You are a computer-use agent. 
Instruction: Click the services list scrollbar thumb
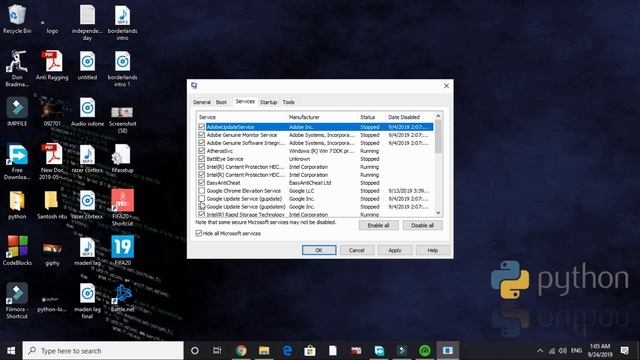438,137
